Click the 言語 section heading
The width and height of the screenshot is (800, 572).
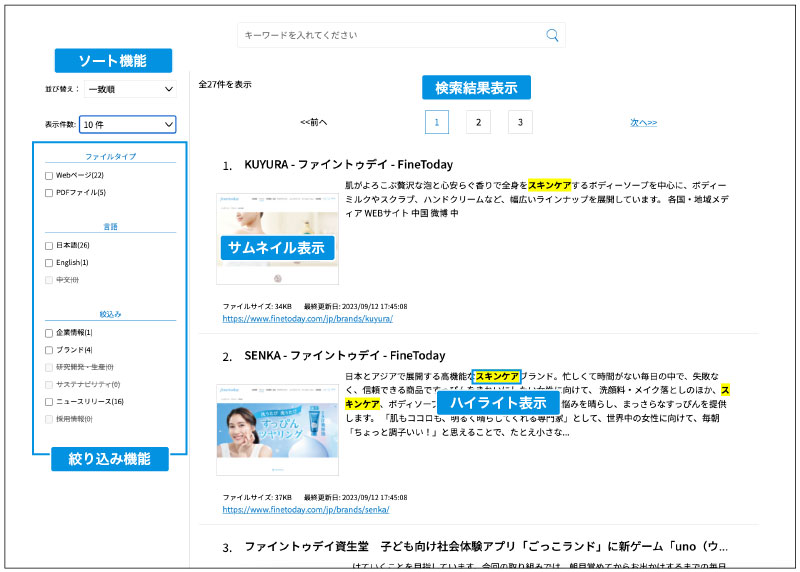(x=111, y=227)
